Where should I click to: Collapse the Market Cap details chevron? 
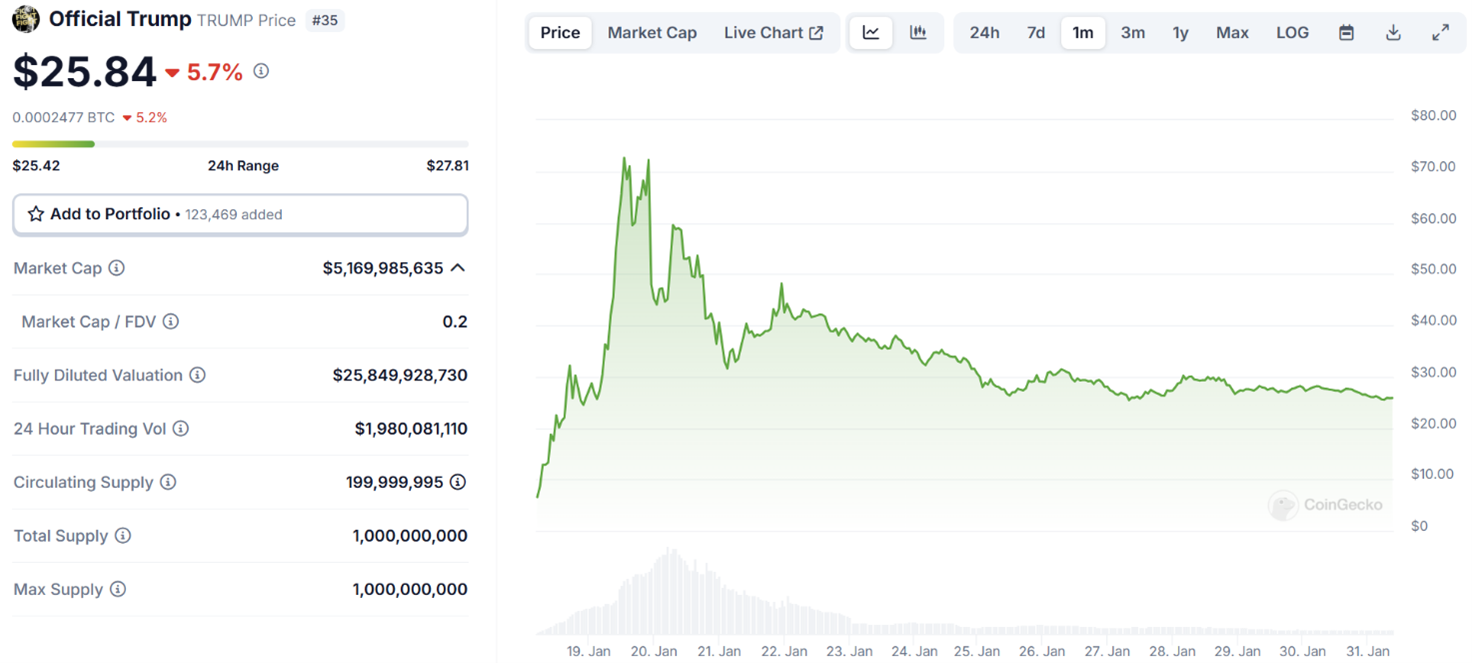tap(458, 268)
